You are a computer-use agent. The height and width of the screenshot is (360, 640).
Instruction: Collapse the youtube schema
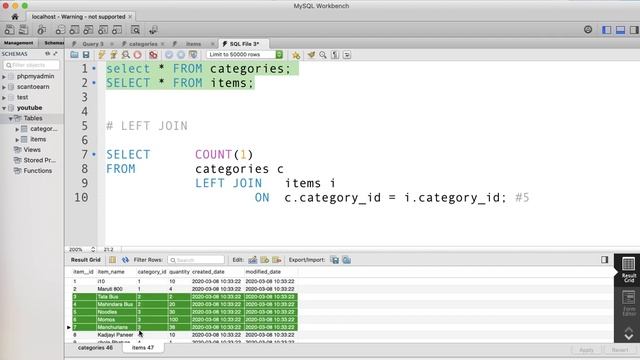point(4,108)
